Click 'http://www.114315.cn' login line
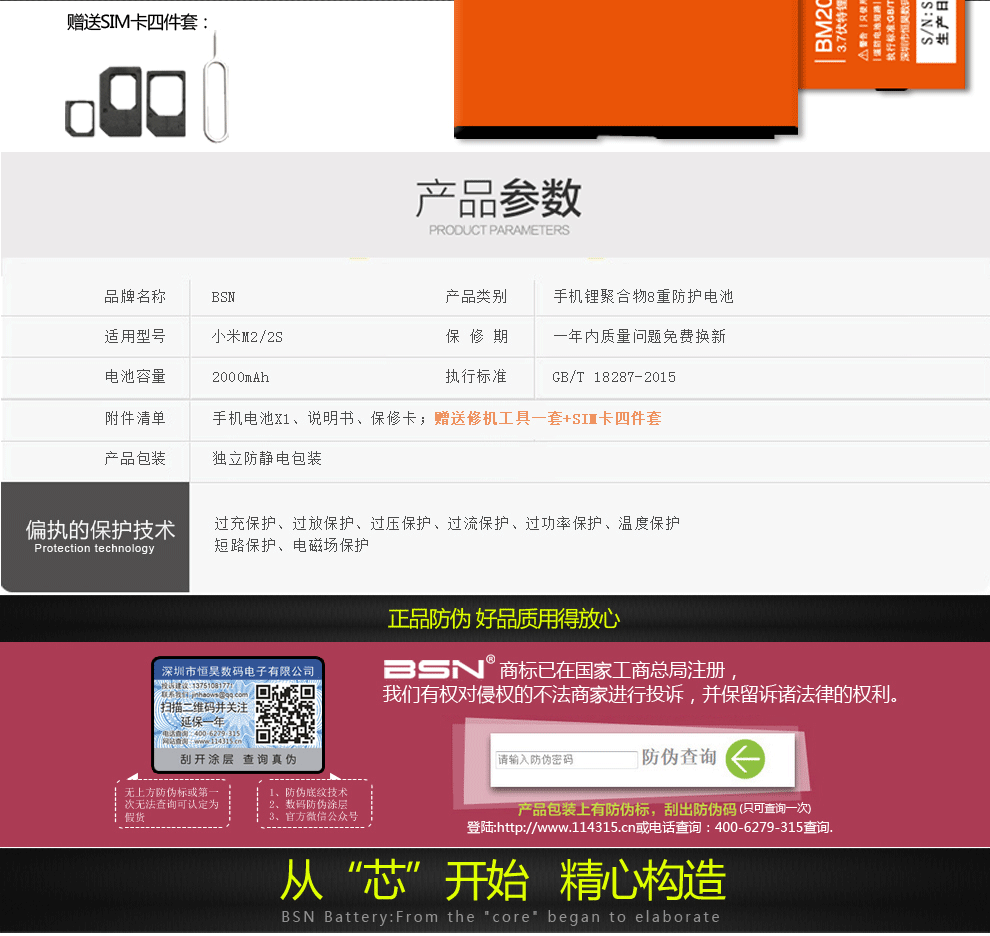 [650, 827]
